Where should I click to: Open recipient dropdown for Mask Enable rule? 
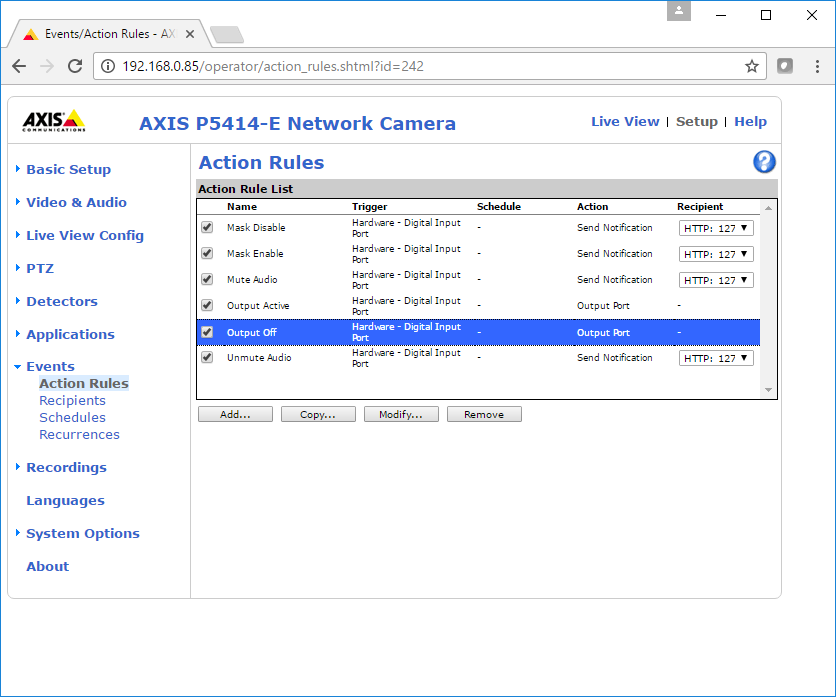(716, 254)
